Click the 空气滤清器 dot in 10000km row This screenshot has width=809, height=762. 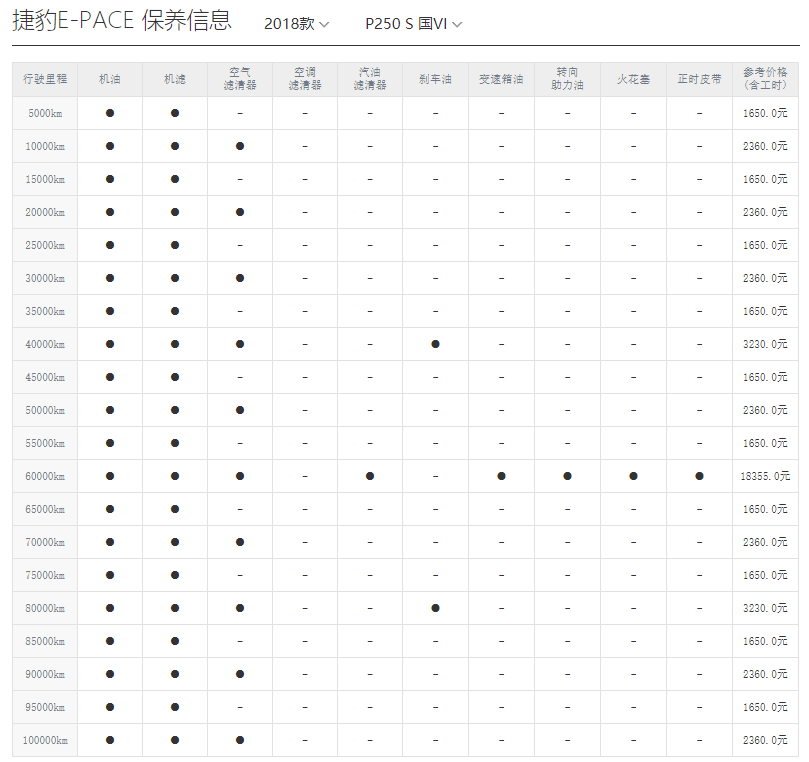click(240, 146)
